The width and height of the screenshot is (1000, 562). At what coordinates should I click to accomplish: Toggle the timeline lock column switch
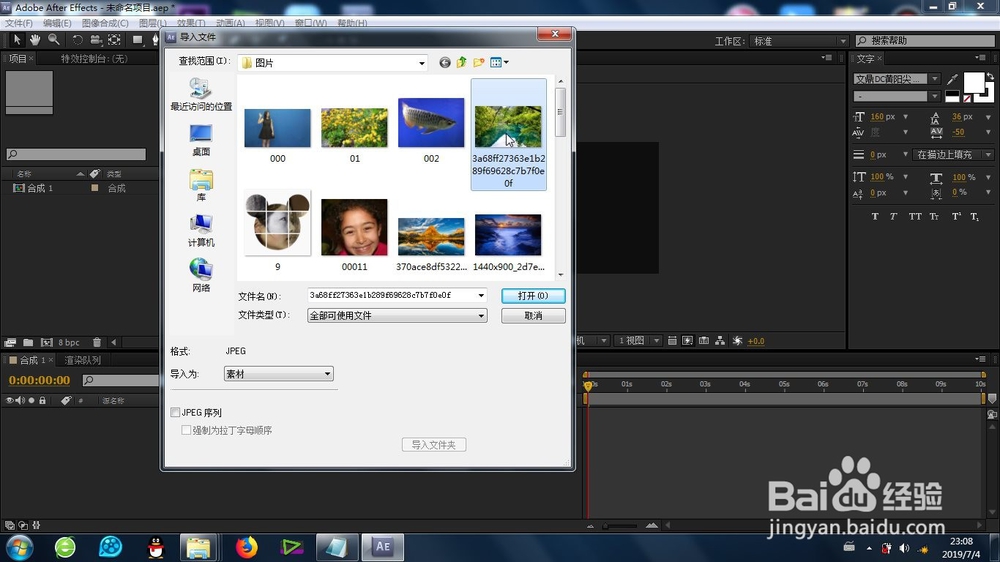pyautogui.click(x=42, y=401)
